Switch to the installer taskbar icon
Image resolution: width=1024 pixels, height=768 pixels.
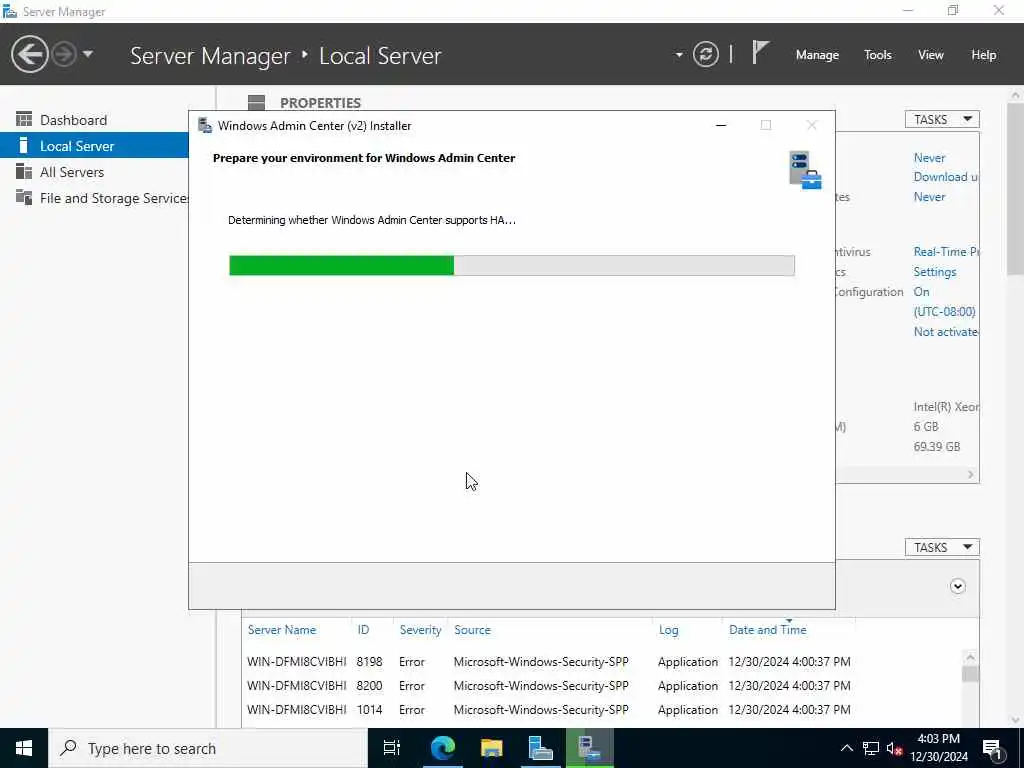590,748
